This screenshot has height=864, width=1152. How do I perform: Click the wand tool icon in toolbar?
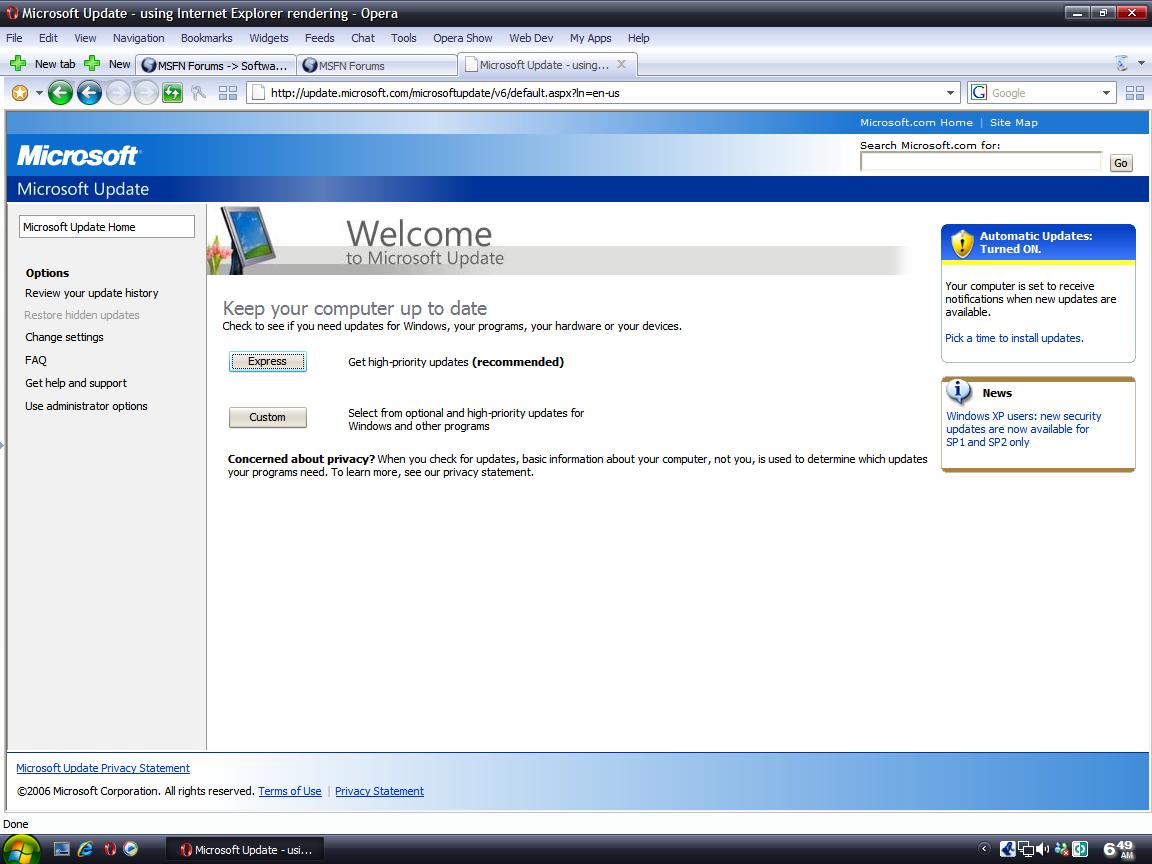coord(198,93)
